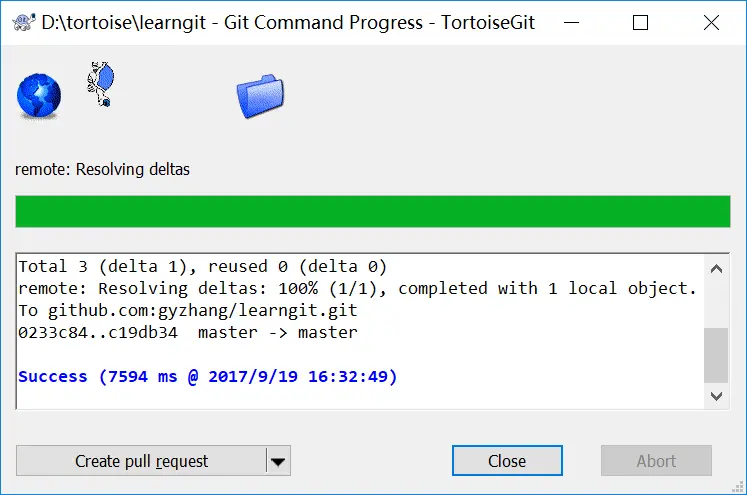Maximize the Git Command Progress window
The height and width of the screenshot is (495, 747).
point(640,22)
